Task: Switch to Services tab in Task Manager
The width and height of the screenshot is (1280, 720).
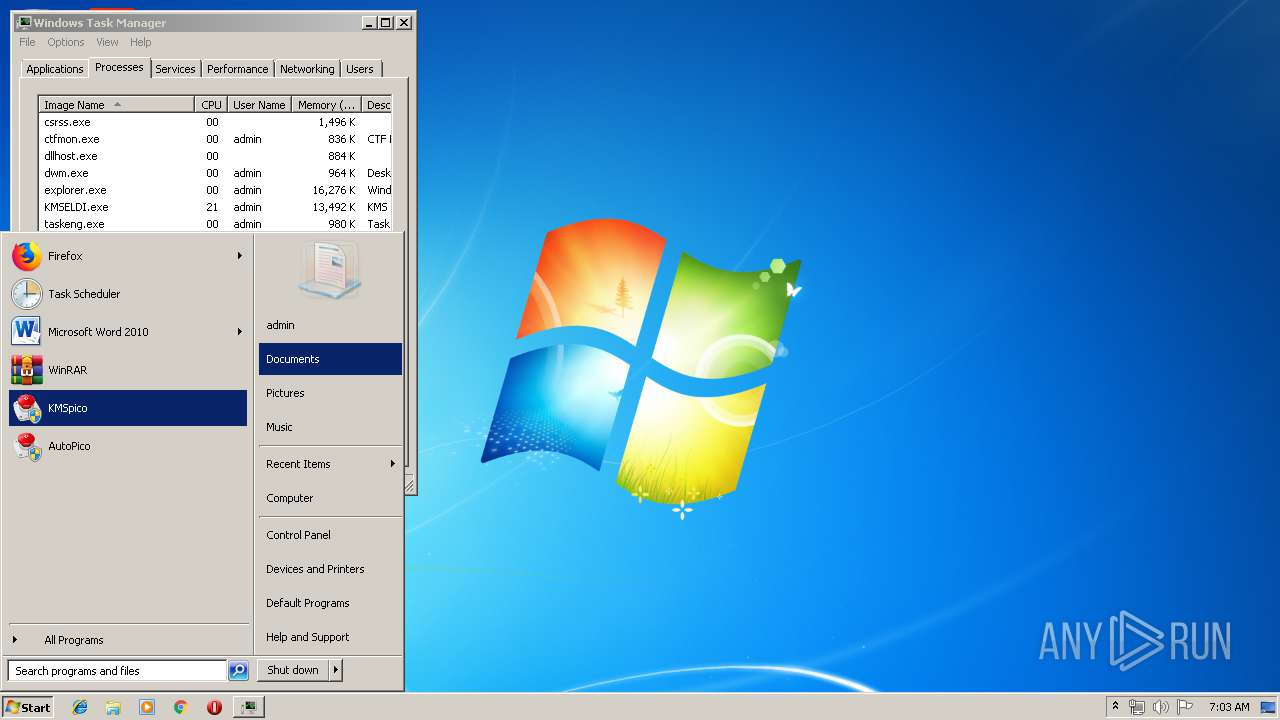Action: [175, 69]
